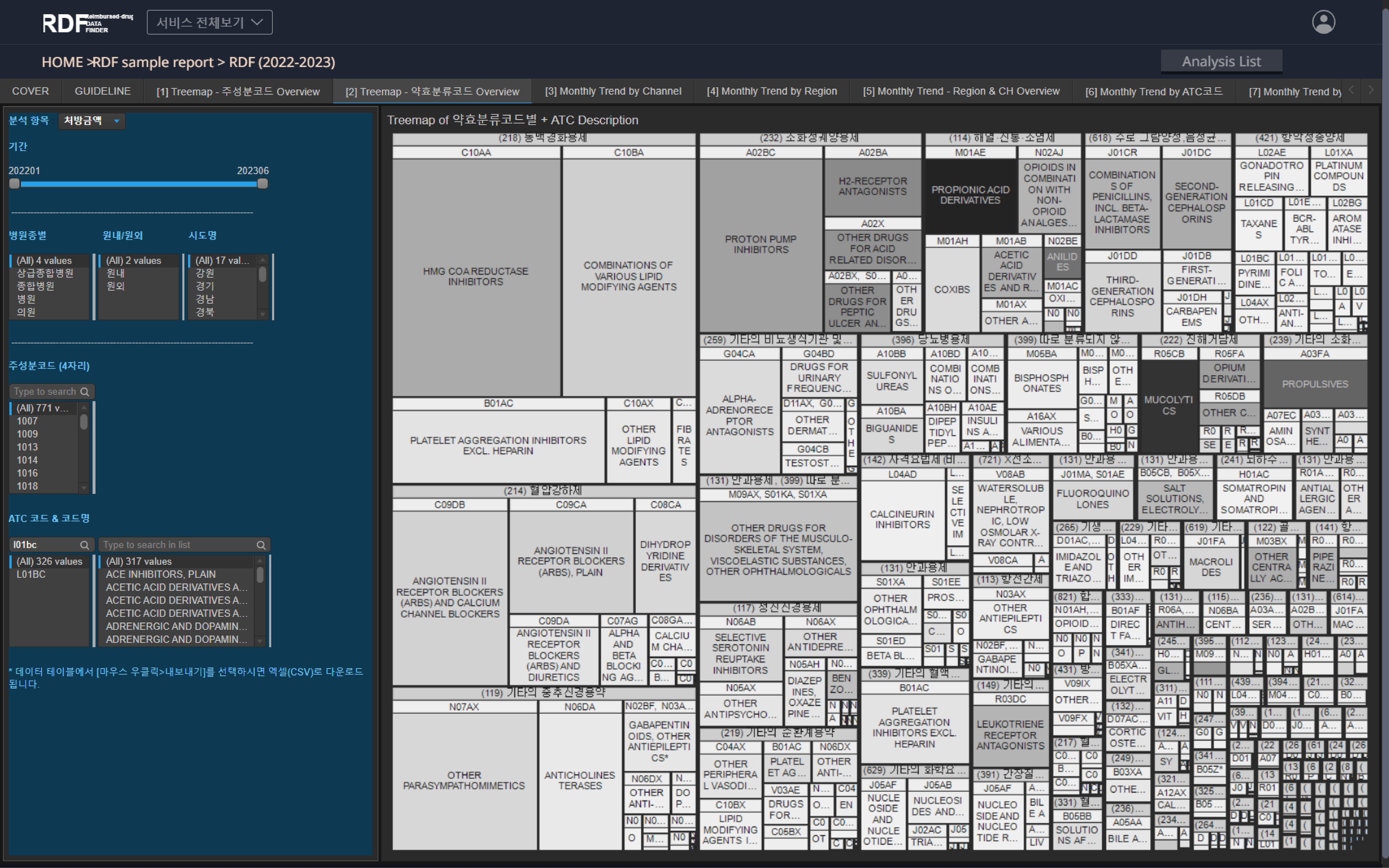Open [5] Monthly Trend Region & CH tab
This screenshot has width=1389, height=868.
[961, 91]
